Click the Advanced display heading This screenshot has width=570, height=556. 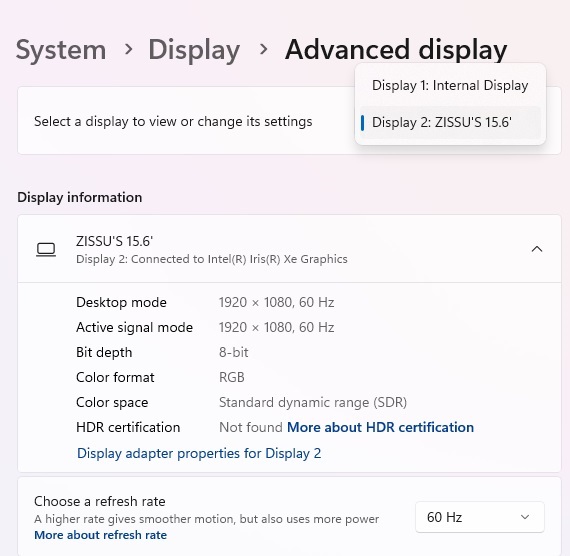(396, 50)
